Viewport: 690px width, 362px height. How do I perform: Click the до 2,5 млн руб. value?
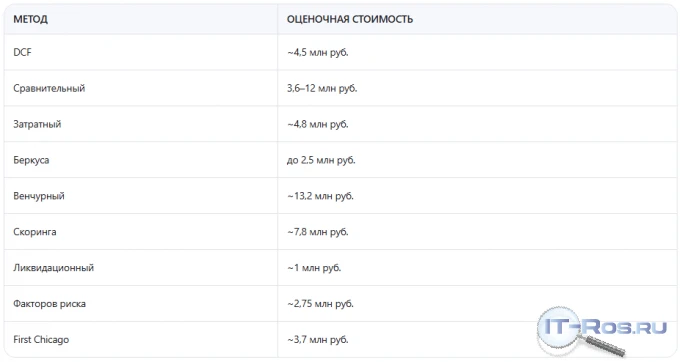tap(321, 160)
